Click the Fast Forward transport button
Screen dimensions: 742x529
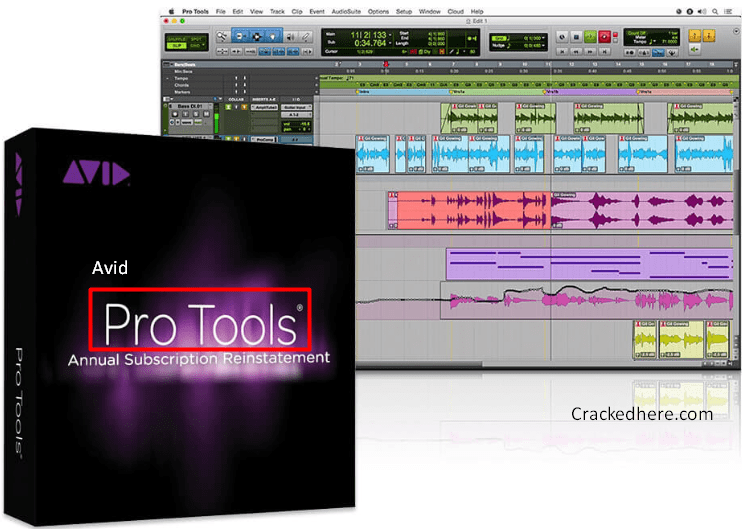(x=590, y=51)
